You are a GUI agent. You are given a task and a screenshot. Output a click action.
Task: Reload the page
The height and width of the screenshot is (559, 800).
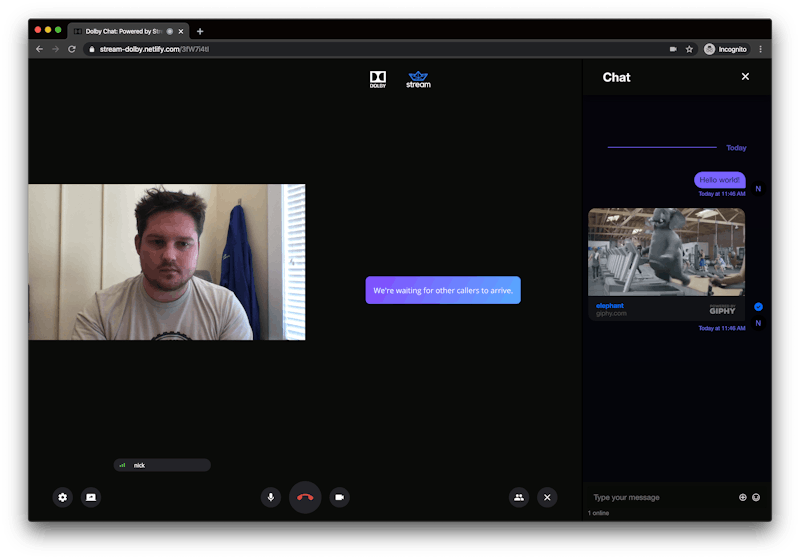click(72, 49)
